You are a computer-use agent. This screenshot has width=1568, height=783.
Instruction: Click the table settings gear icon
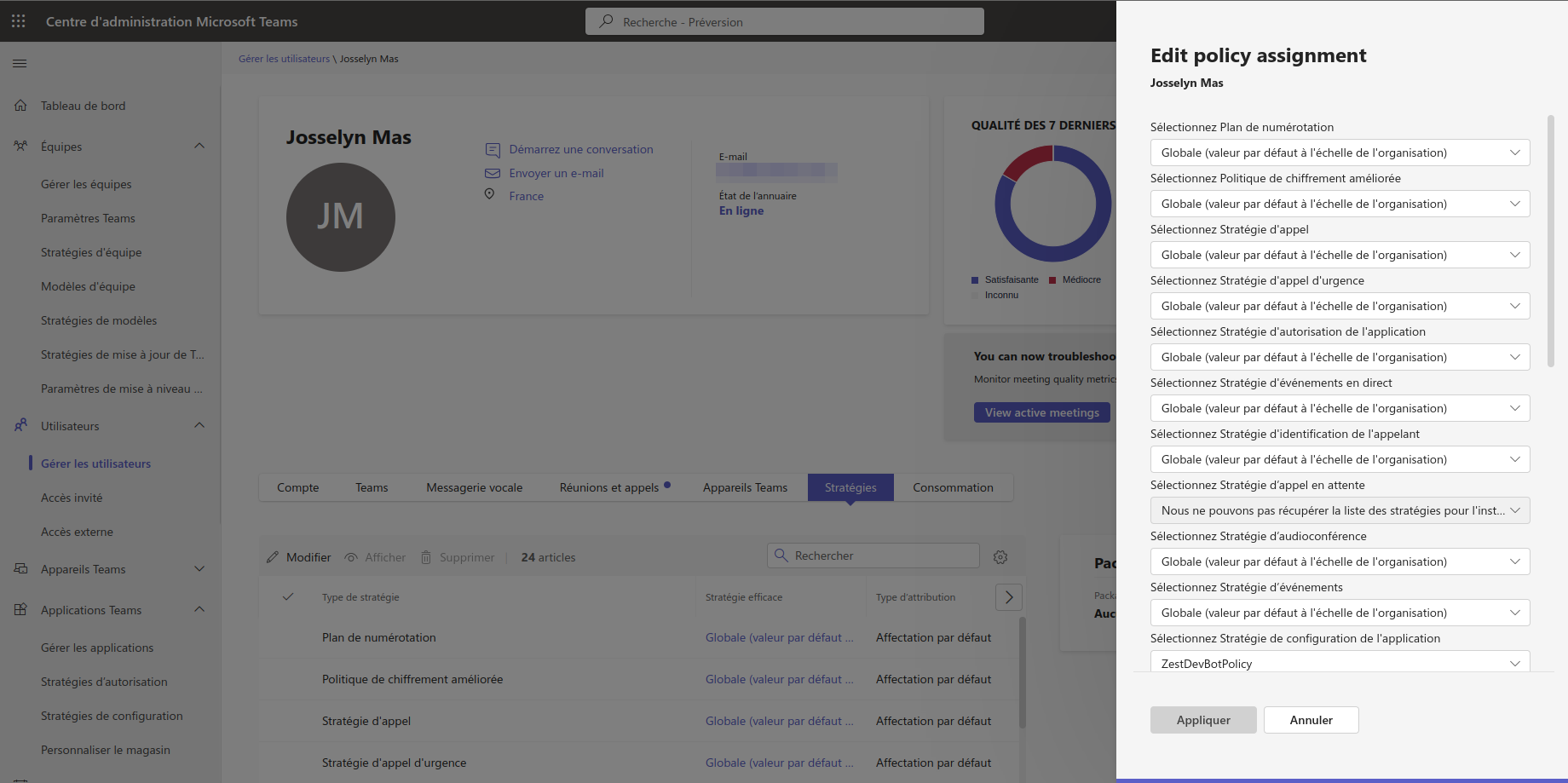tap(1000, 557)
